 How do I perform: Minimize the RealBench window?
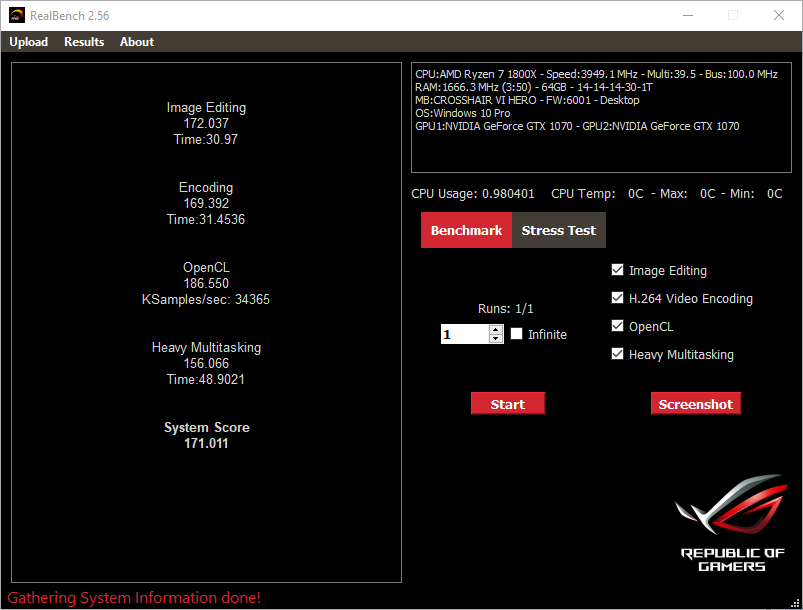(688, 15)
